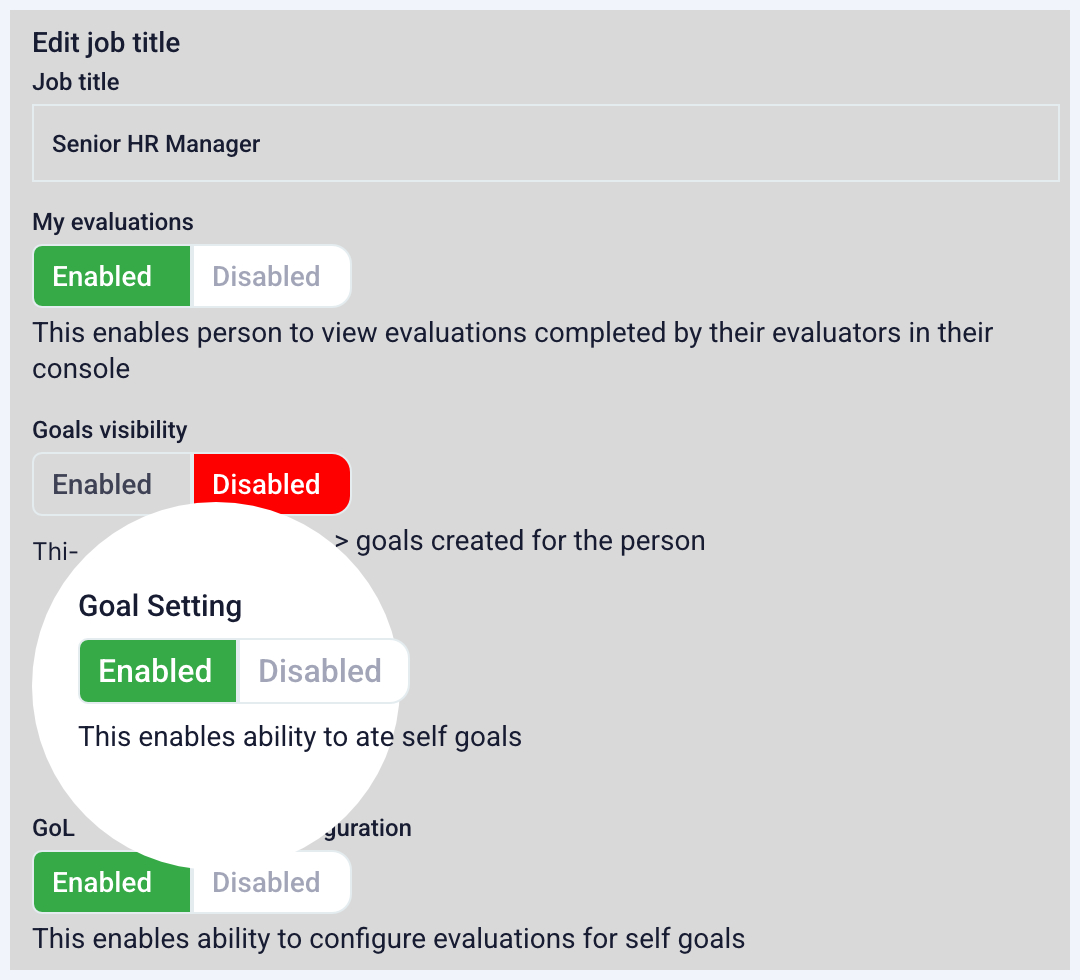The width and height of the screenshot is (1080, 980).
Task: Click the My evaluations label
Action: pyautogui.click(x=111, y=221)
